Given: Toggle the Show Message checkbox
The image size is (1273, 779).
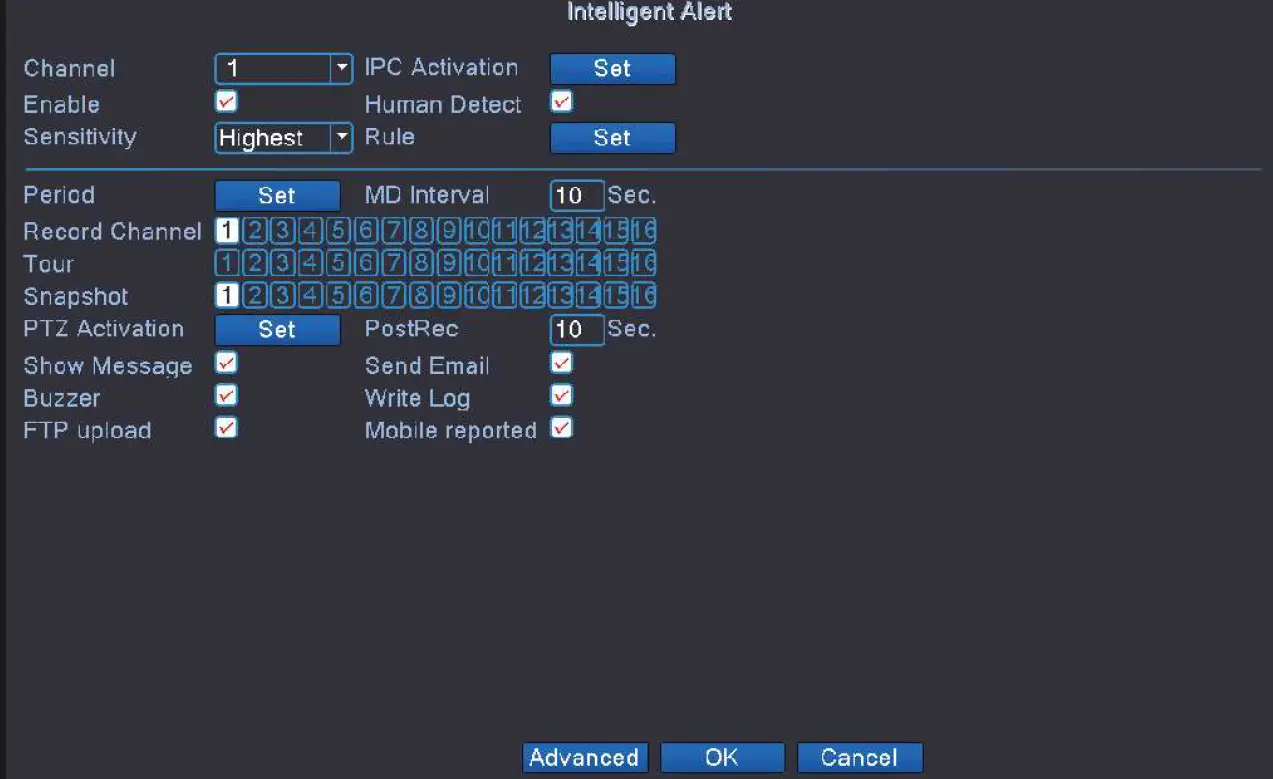Looking at the screenshot, I should point(227,363).
